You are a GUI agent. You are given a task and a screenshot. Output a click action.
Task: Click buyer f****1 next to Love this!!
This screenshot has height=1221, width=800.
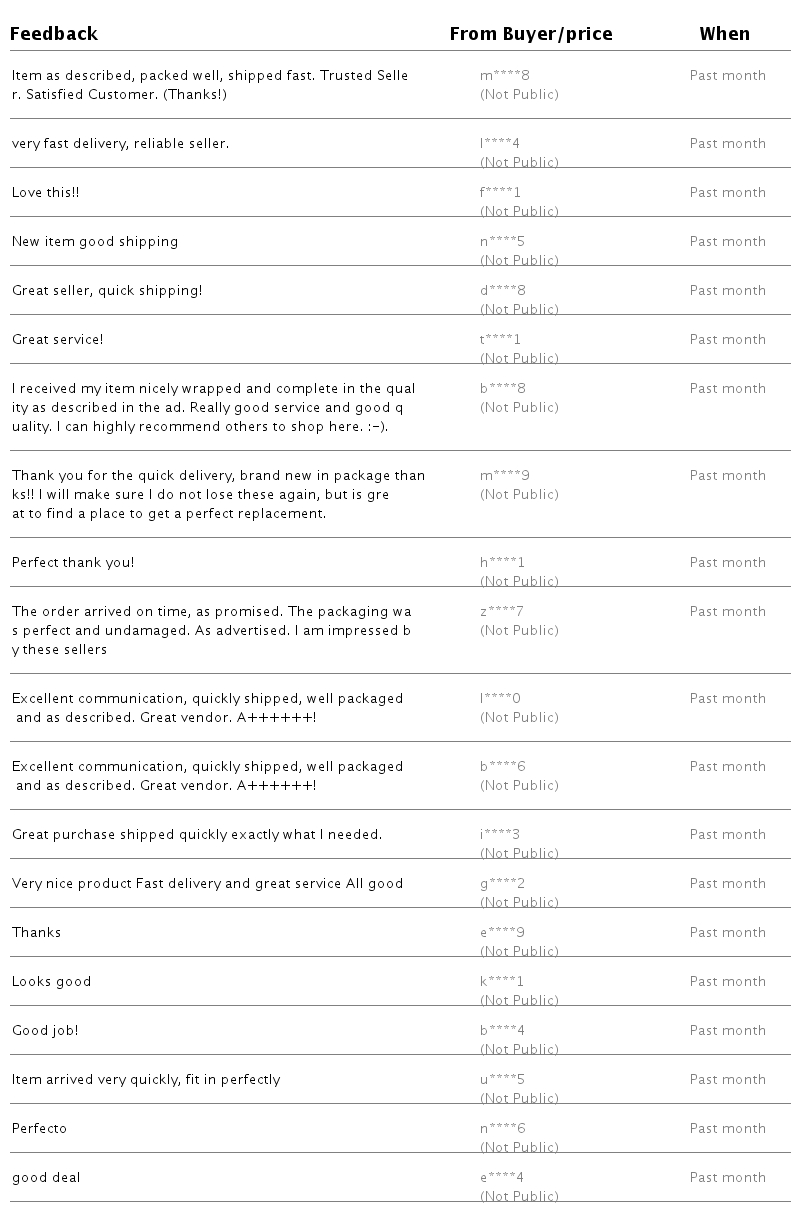click(501, 192)
